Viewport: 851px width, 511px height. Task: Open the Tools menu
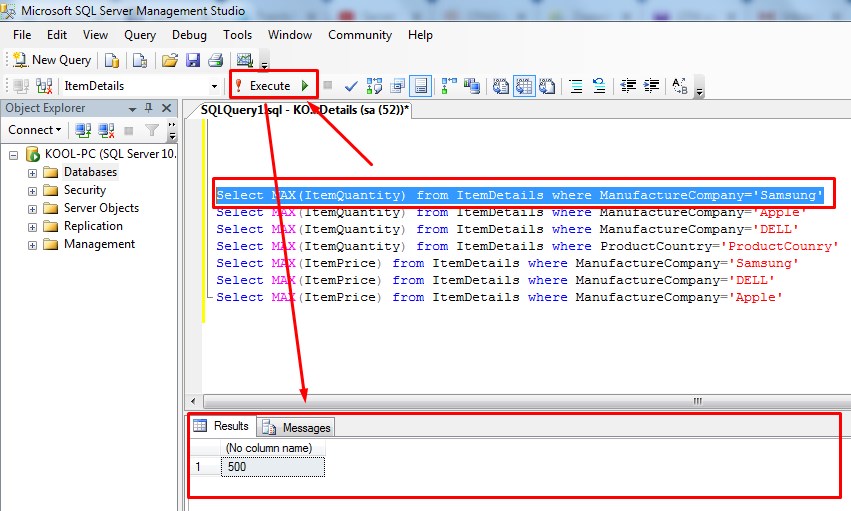point(237,35)
